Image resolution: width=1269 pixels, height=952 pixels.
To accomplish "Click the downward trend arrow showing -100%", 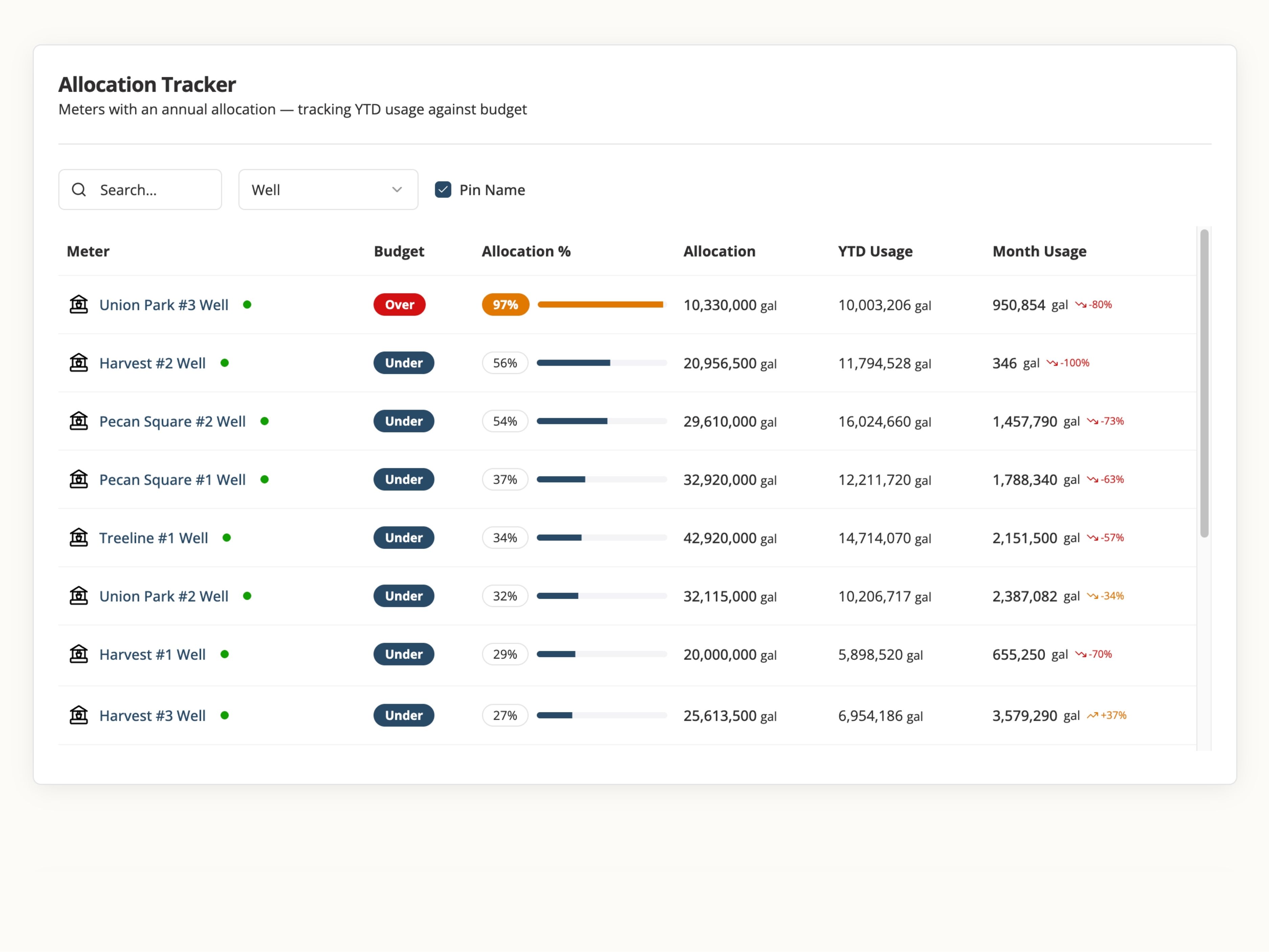I will 1052,363.
